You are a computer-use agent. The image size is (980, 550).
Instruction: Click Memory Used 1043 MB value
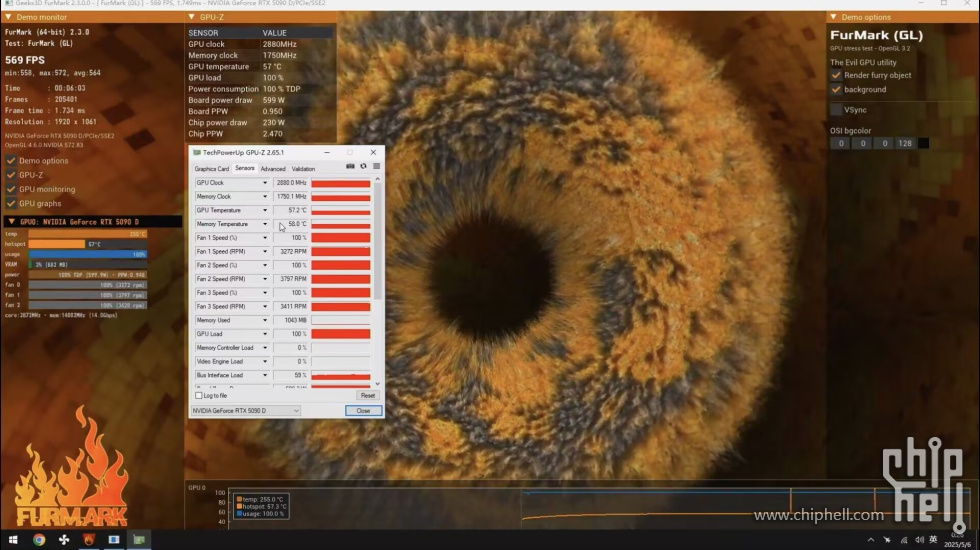click(x=291, y=321)
